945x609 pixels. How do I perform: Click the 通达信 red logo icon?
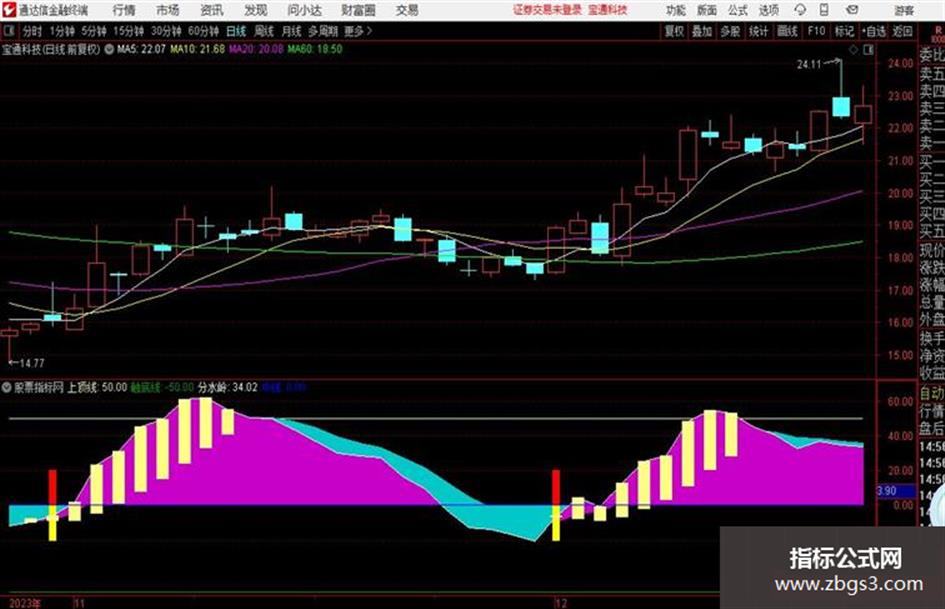tap(9, 10)
